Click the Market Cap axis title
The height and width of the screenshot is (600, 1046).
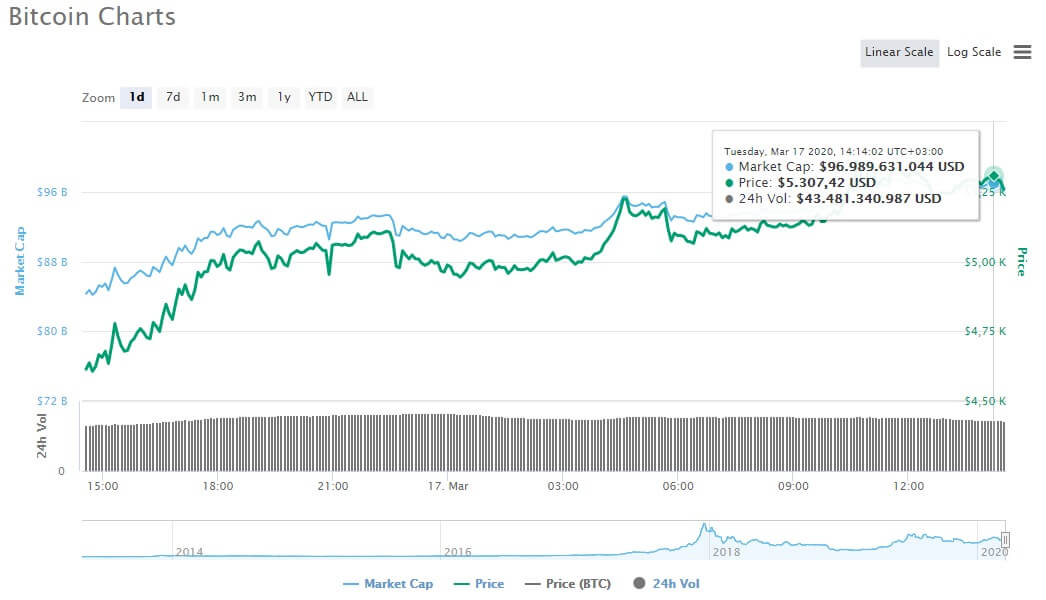point(20,261)
